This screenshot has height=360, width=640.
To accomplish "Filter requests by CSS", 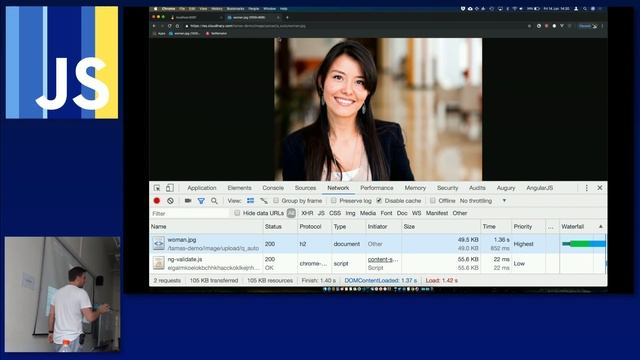I will pos(335,213).
